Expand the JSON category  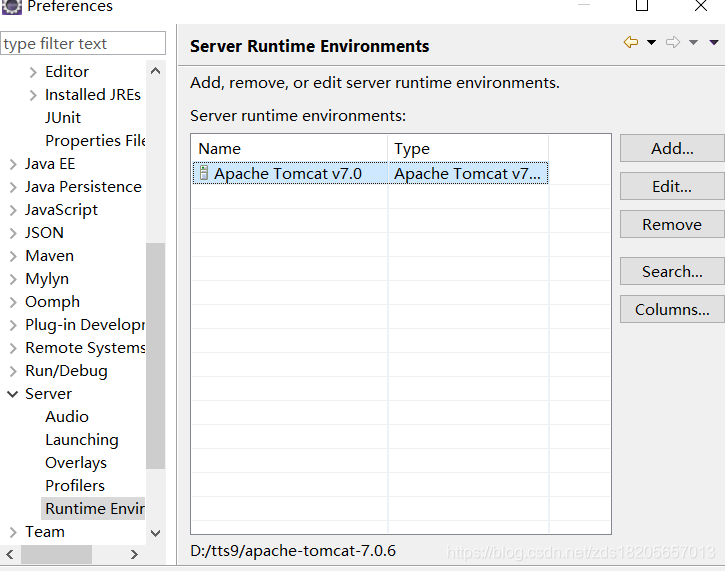coord(12,233)
